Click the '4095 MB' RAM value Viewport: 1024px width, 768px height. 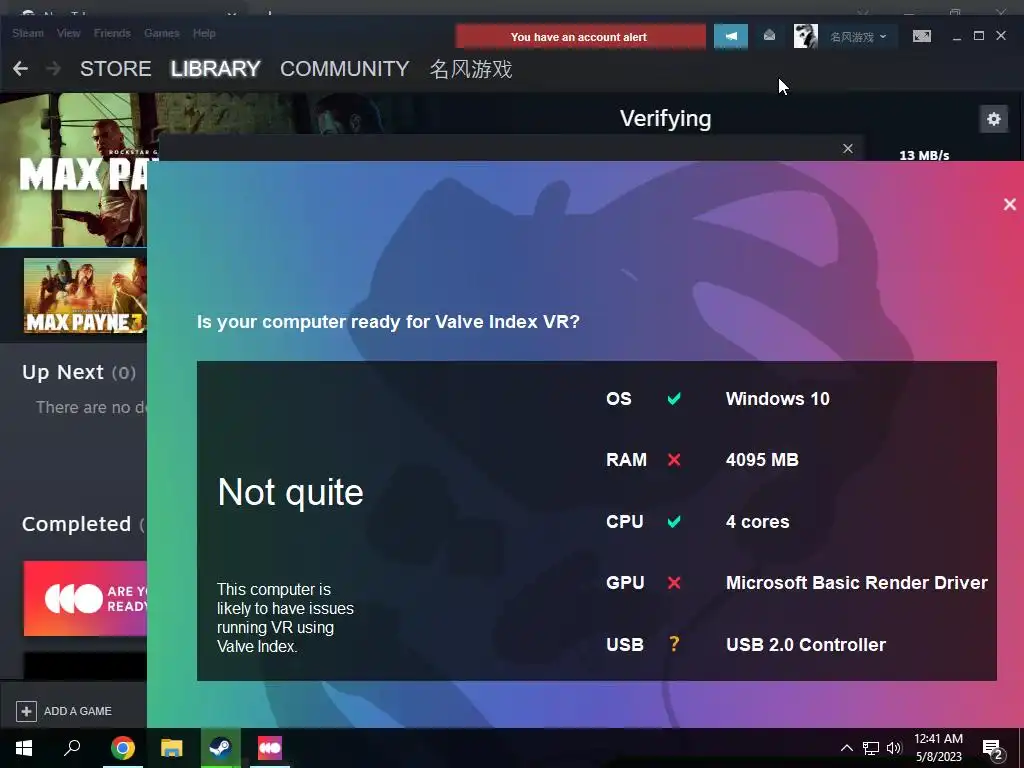tap(762, 460)
